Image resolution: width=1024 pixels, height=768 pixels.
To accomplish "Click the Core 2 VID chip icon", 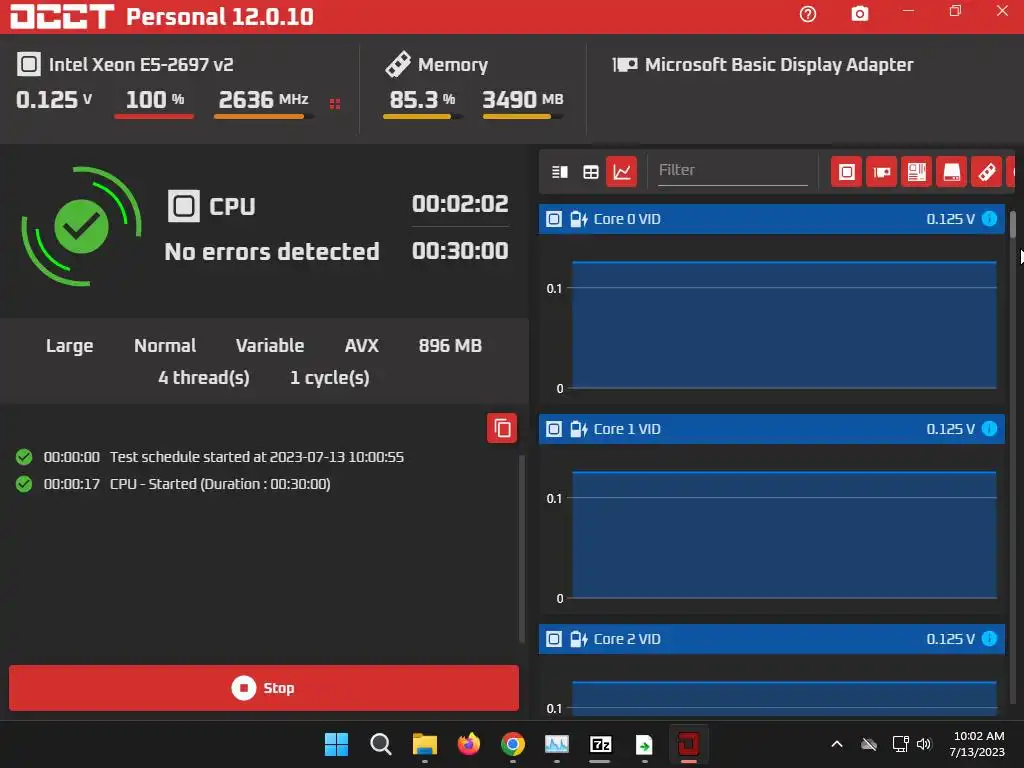I will [554, 639].
